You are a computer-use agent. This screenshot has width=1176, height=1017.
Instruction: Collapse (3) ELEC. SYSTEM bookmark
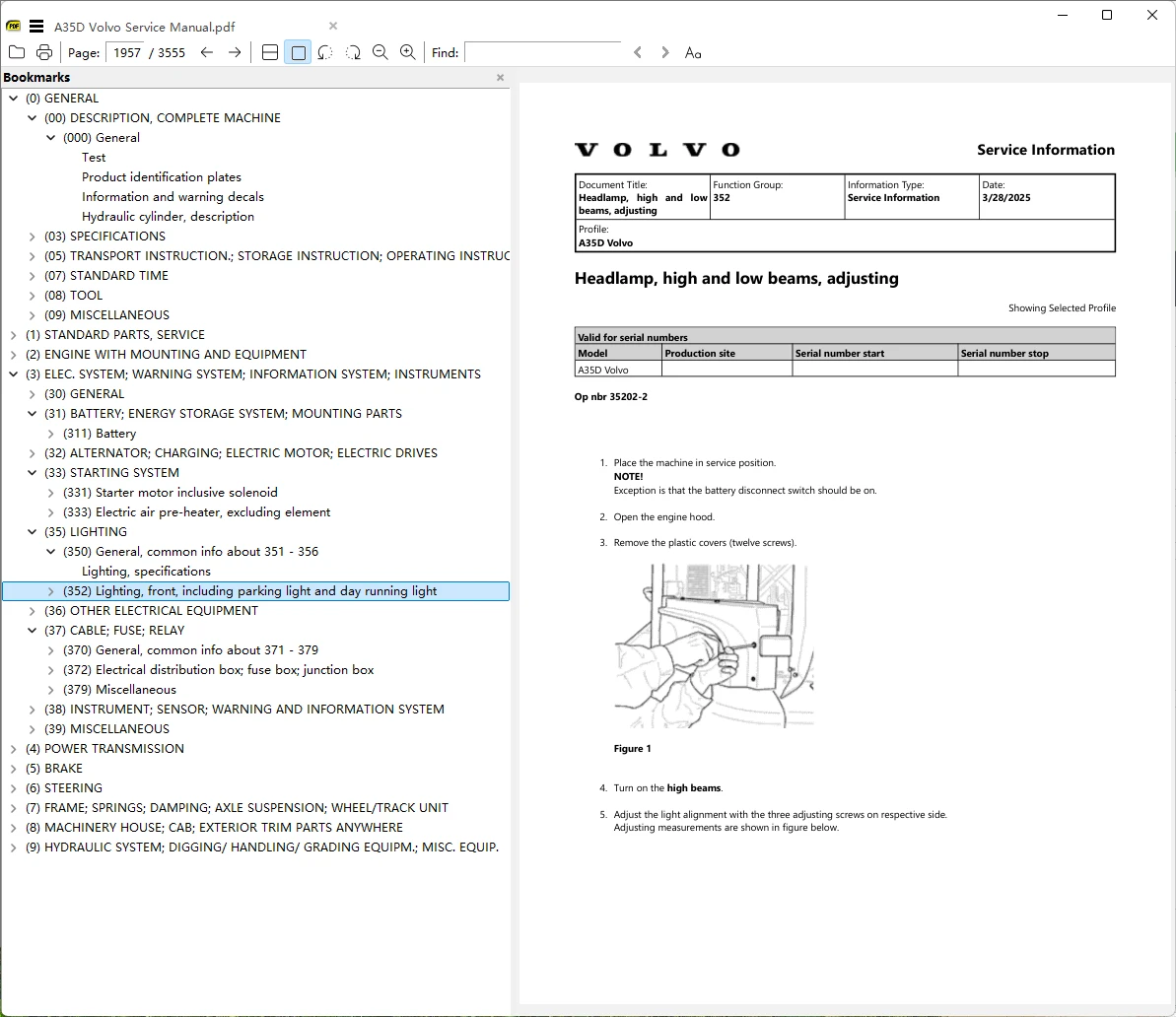tap(14, 374)
